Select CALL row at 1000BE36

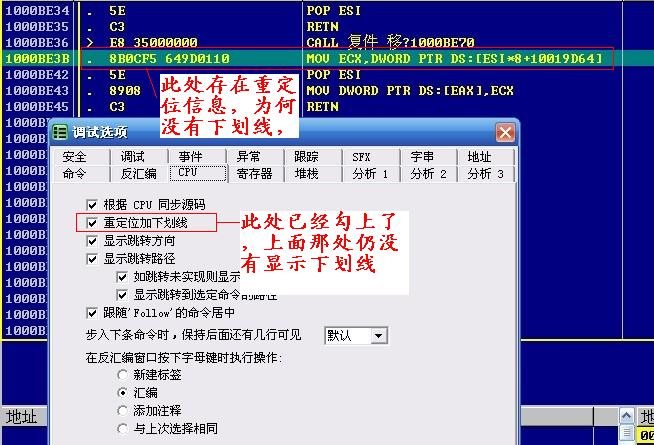(x=312, y=43)
